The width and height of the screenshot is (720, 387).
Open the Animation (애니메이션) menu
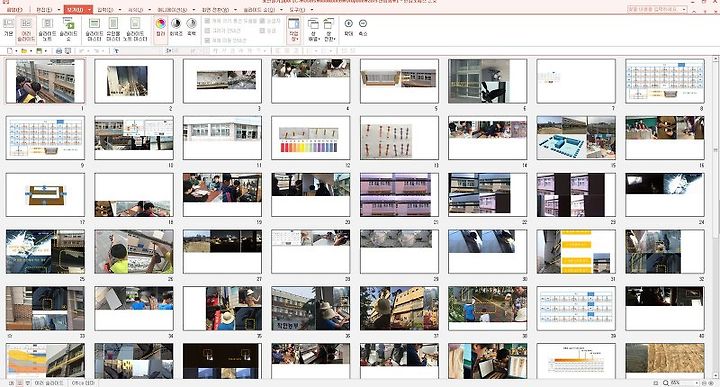point(172,10)
